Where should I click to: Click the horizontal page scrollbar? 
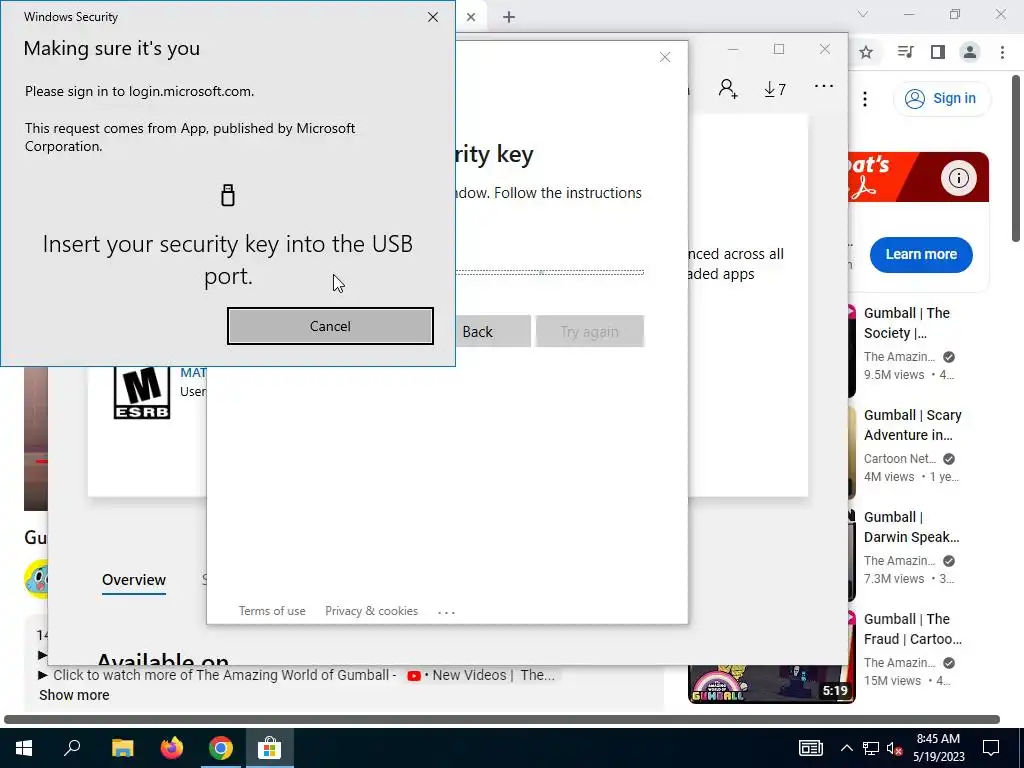pos(502,719)
